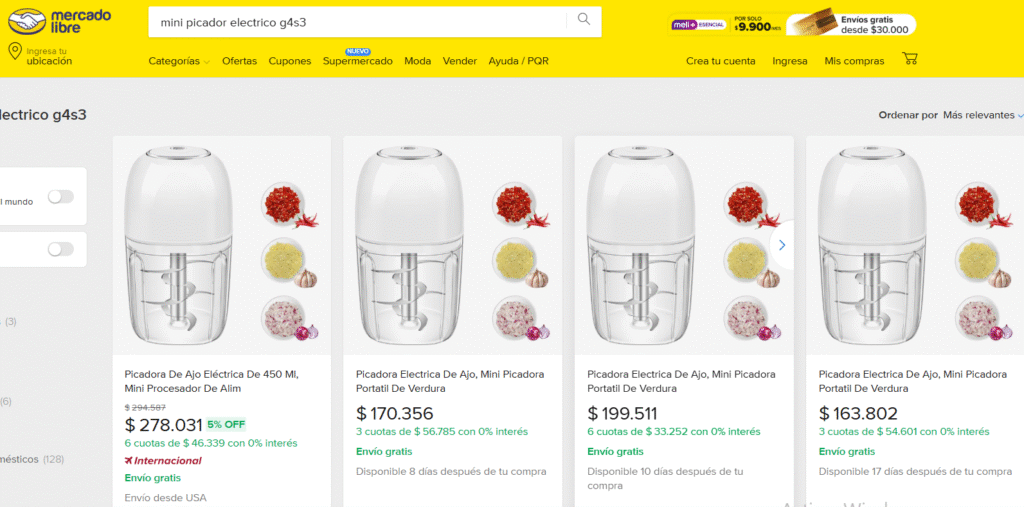Screen dimensions: 1024x507
Task: Click into the search input field
Action: (x=360, y=22)
